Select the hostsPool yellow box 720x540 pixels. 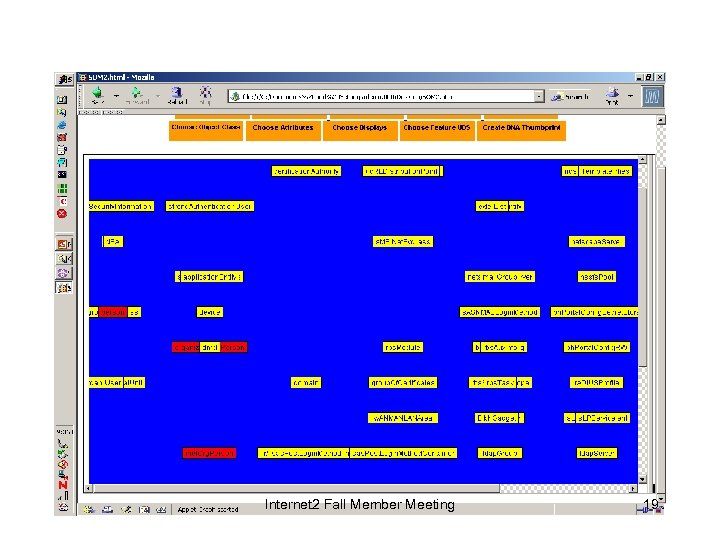(x=596, y=277)
